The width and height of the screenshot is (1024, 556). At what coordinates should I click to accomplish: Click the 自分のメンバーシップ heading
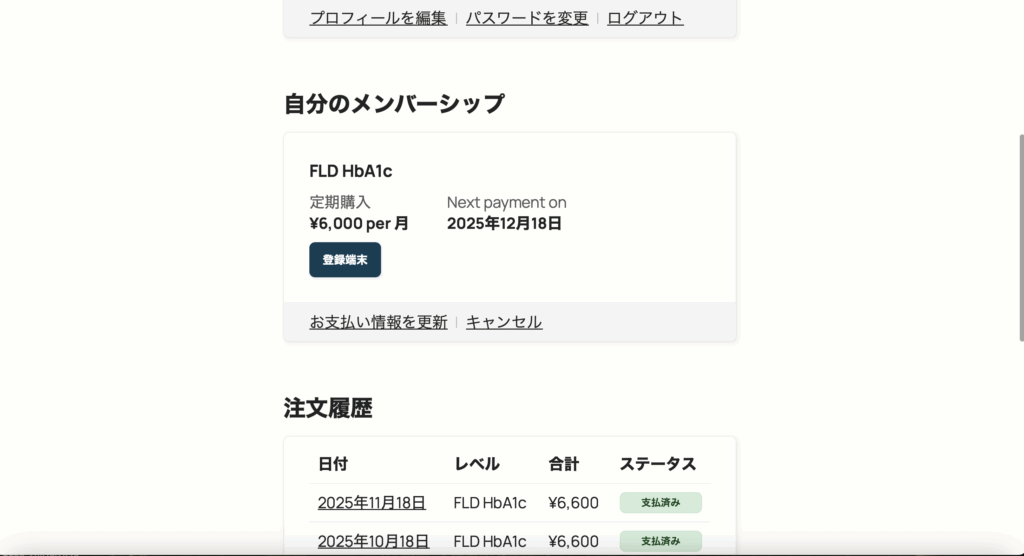click(394, 103)
